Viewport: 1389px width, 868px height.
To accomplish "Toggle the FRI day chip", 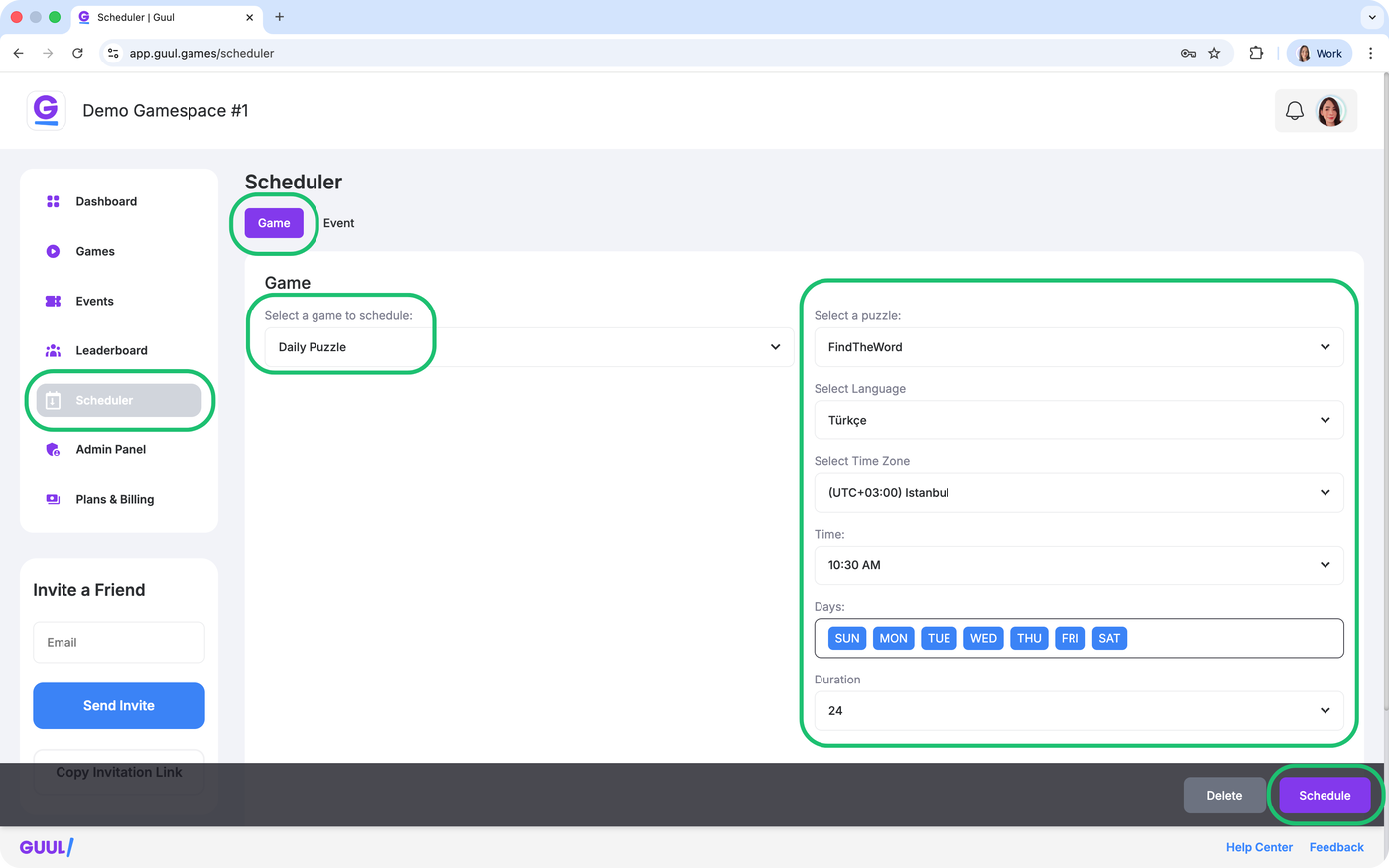I will [x=1070, y=638].
